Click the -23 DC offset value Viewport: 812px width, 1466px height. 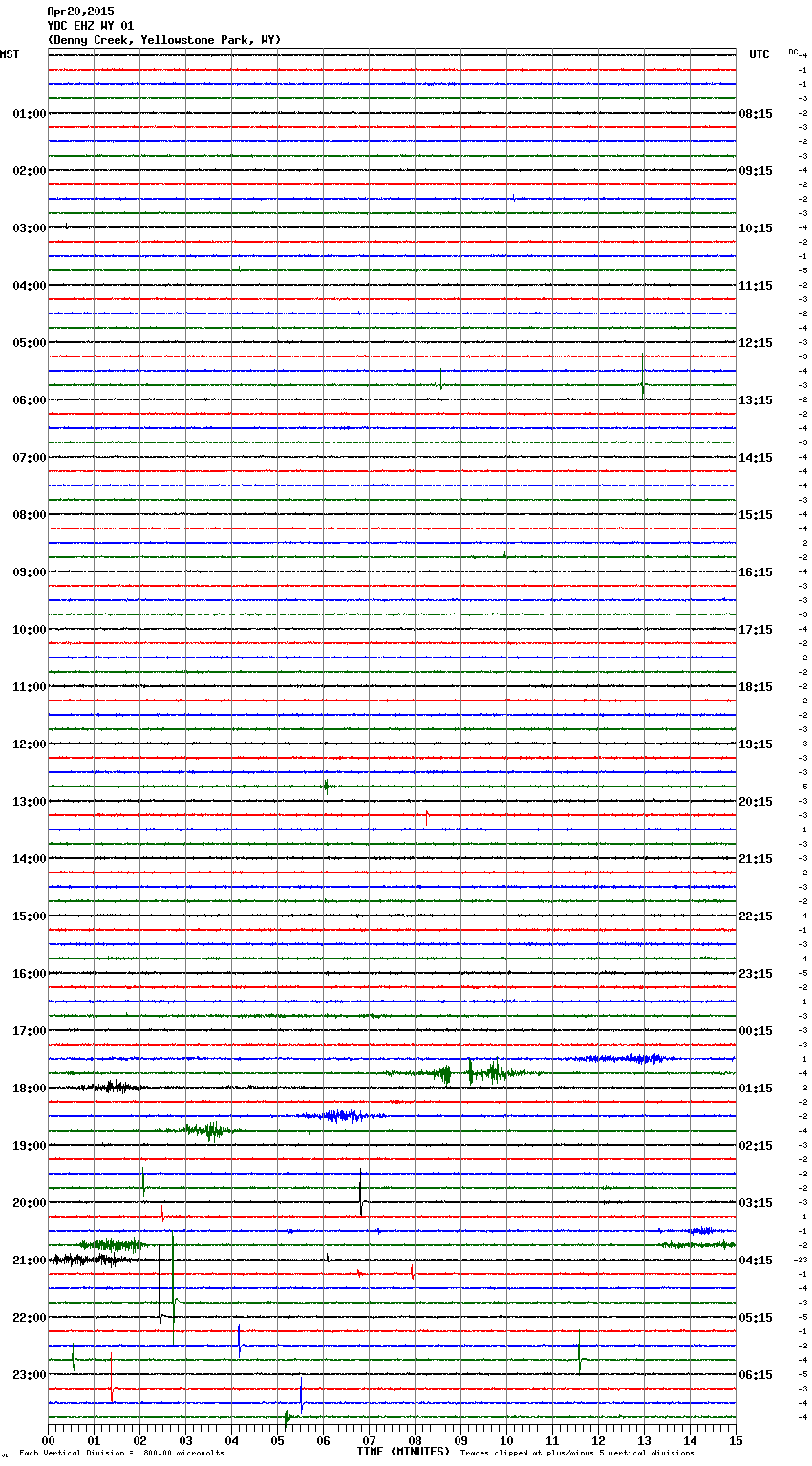pos(801,1260)
